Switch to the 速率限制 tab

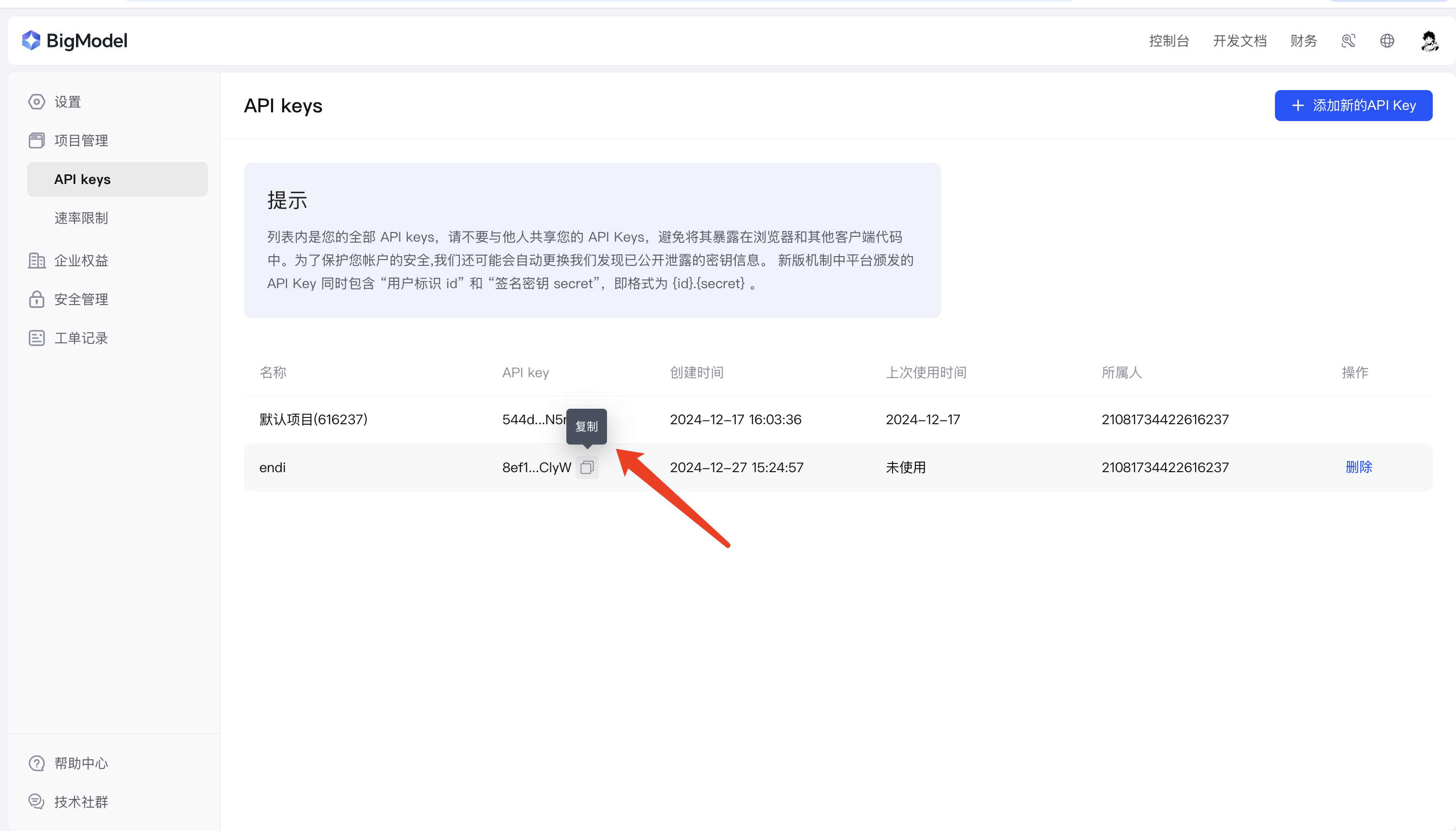pos(81,217)
